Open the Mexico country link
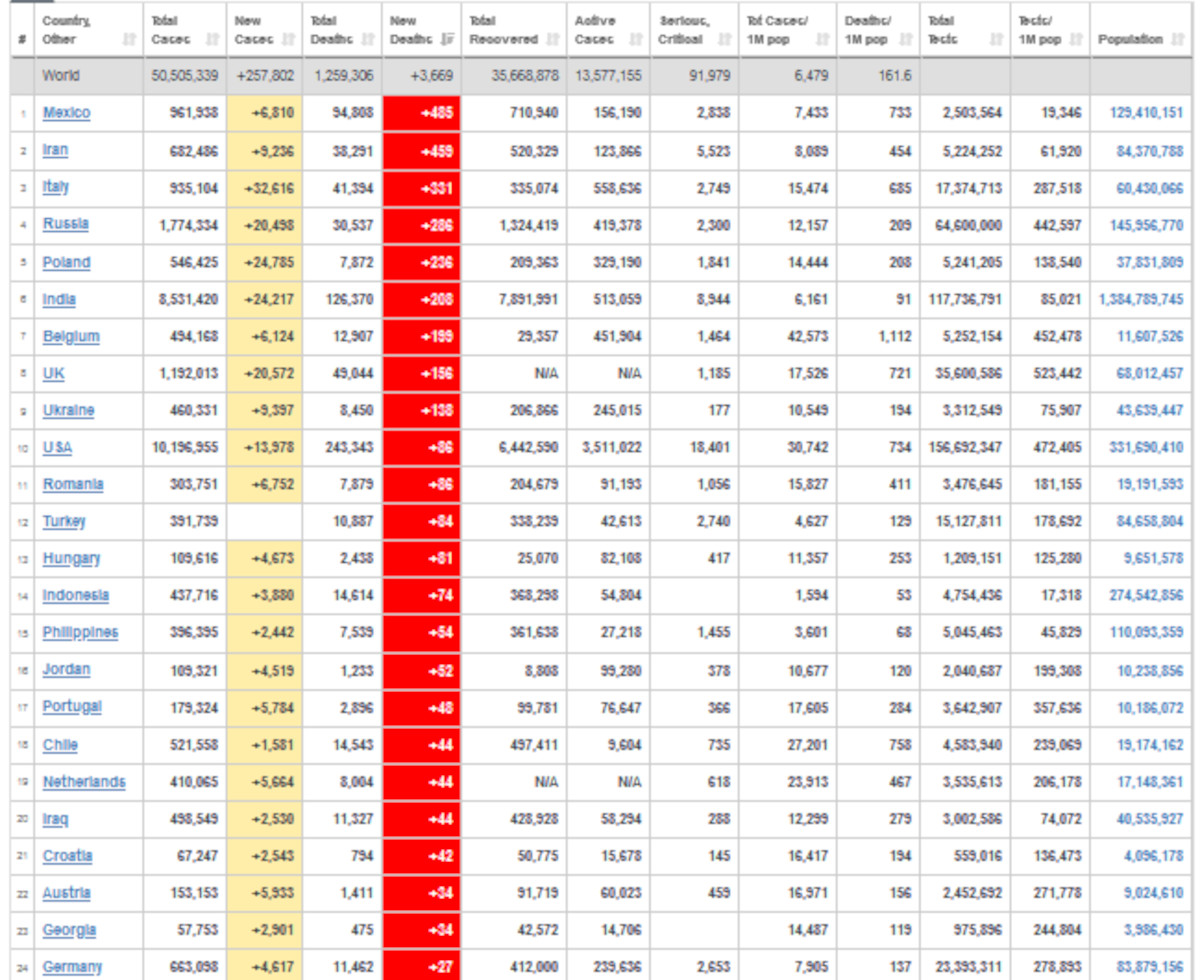Image resolution: width=1200 pixels, height=980 pixels. (66, 113)
